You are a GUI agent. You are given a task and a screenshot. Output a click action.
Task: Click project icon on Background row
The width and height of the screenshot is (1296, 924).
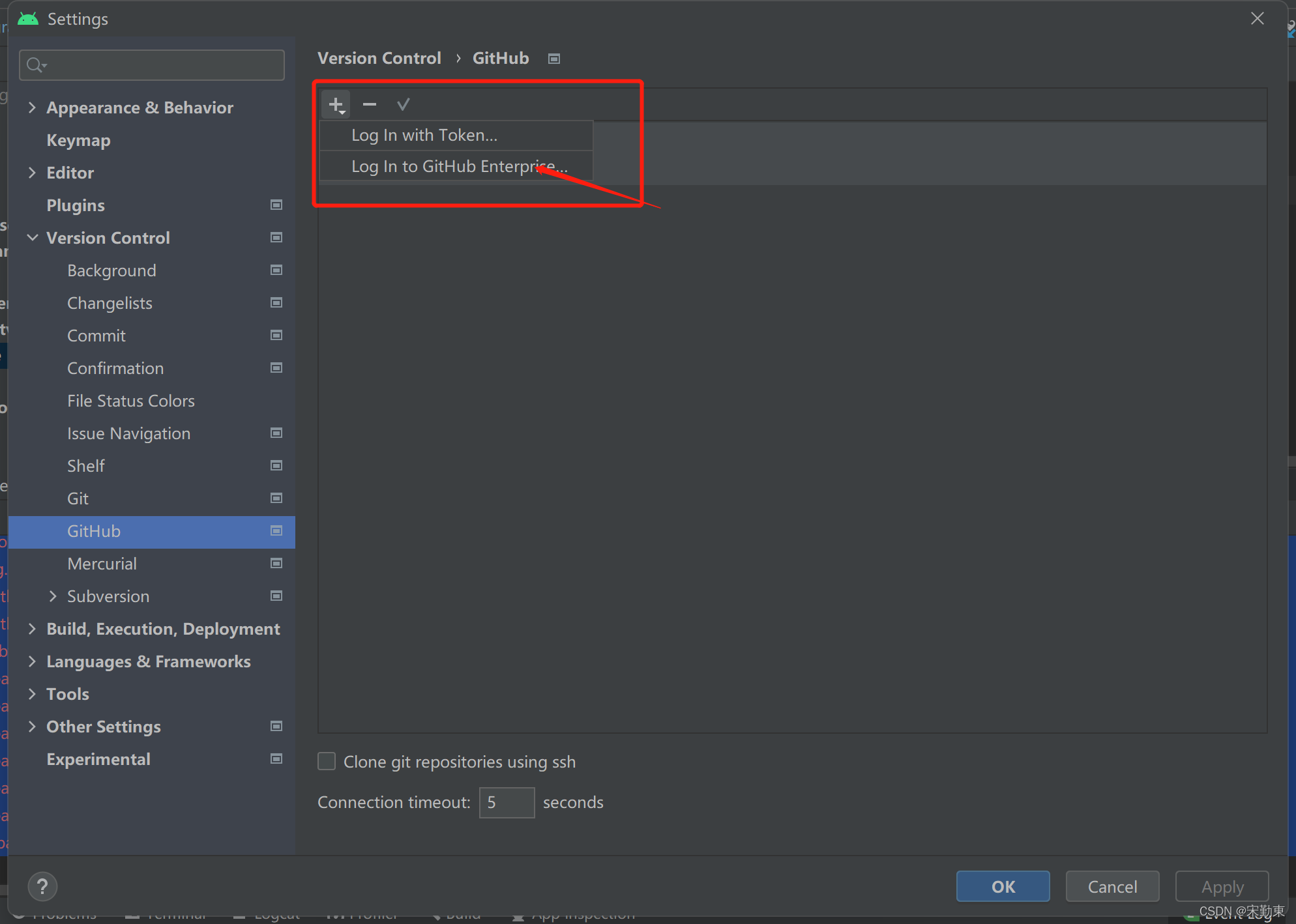click(276, 270)
